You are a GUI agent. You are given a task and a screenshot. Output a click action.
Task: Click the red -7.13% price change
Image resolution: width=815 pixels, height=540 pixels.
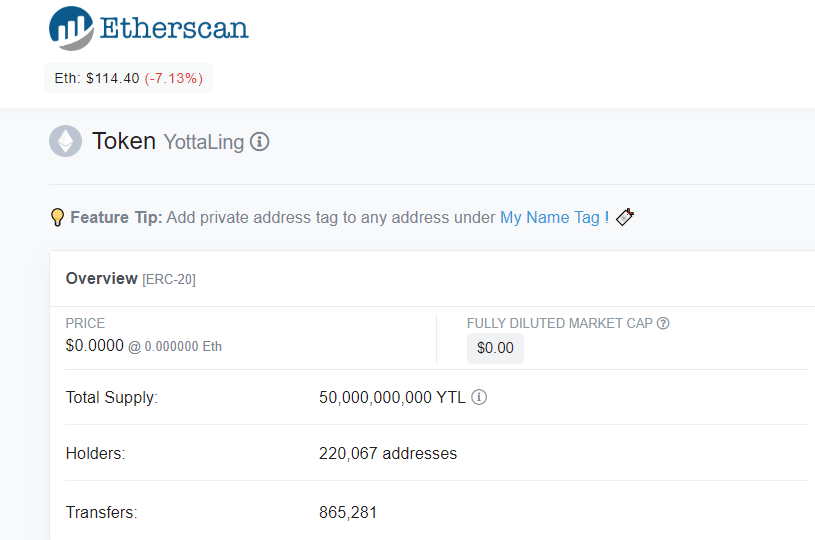(174, 78)
